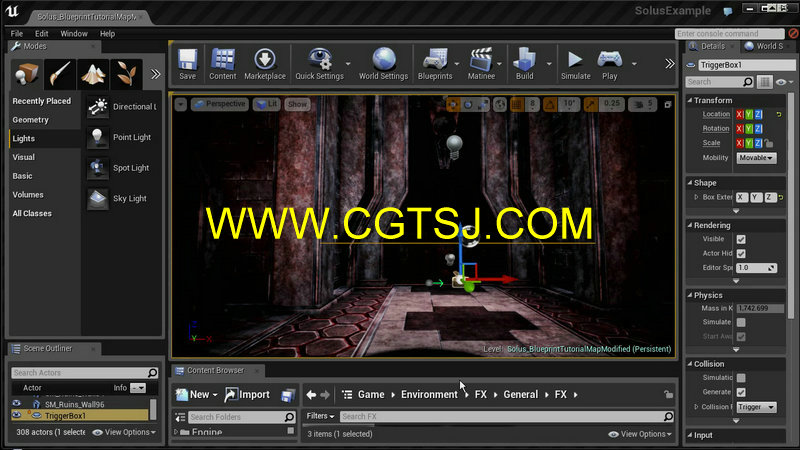Viewport: 800px width, 450px height.
Task: Open the New asset dropdown
Action: point(196,394)
